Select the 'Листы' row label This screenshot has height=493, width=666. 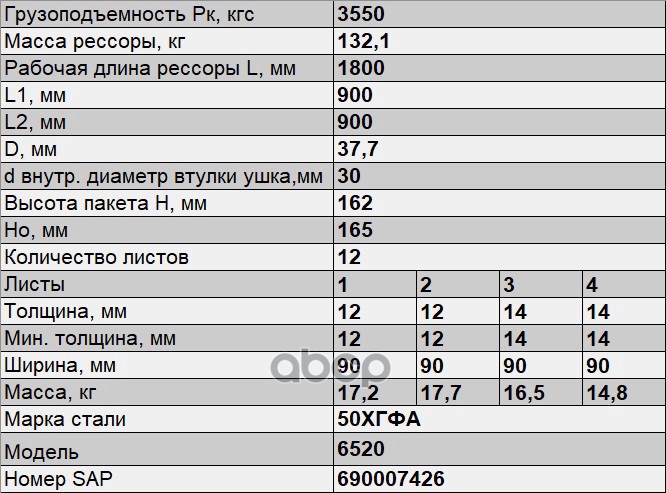pyautogui.click(x=34, y=284)
